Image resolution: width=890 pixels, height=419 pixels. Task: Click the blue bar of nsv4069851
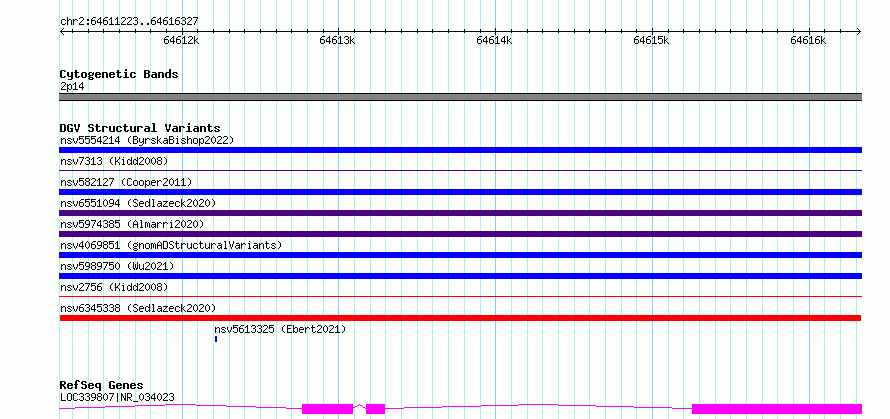(461, 255)
